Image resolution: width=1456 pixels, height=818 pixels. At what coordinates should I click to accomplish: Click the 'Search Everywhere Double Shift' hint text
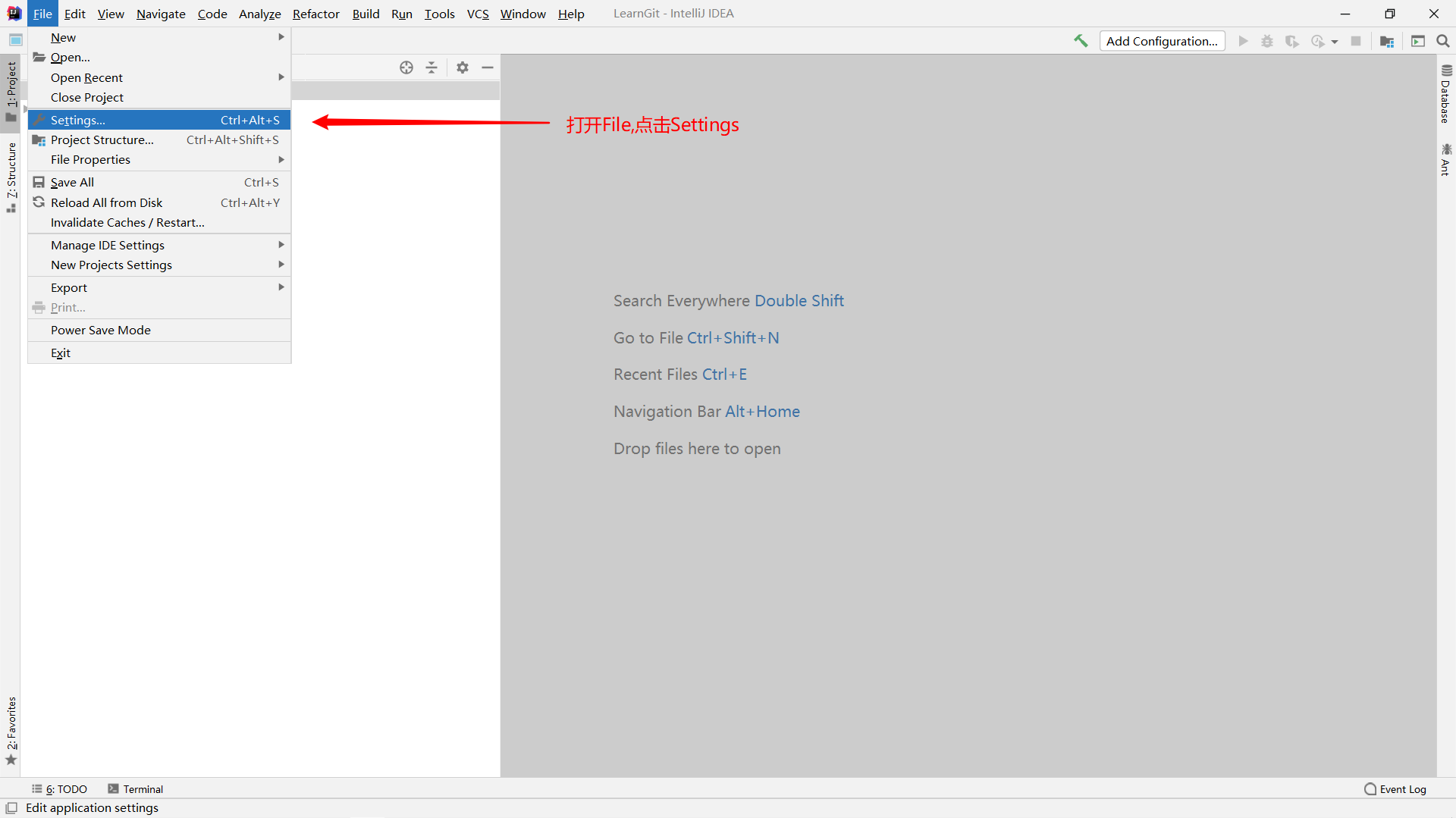tap(729, 301)
